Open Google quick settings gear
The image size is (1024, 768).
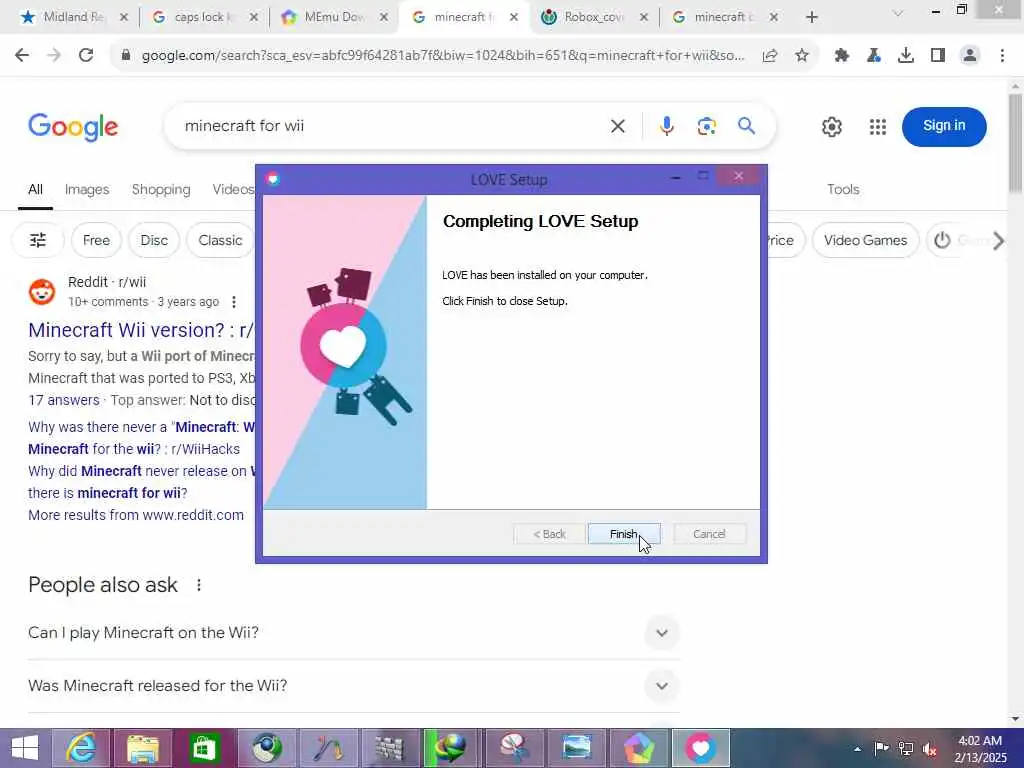[x=831, y=127]
